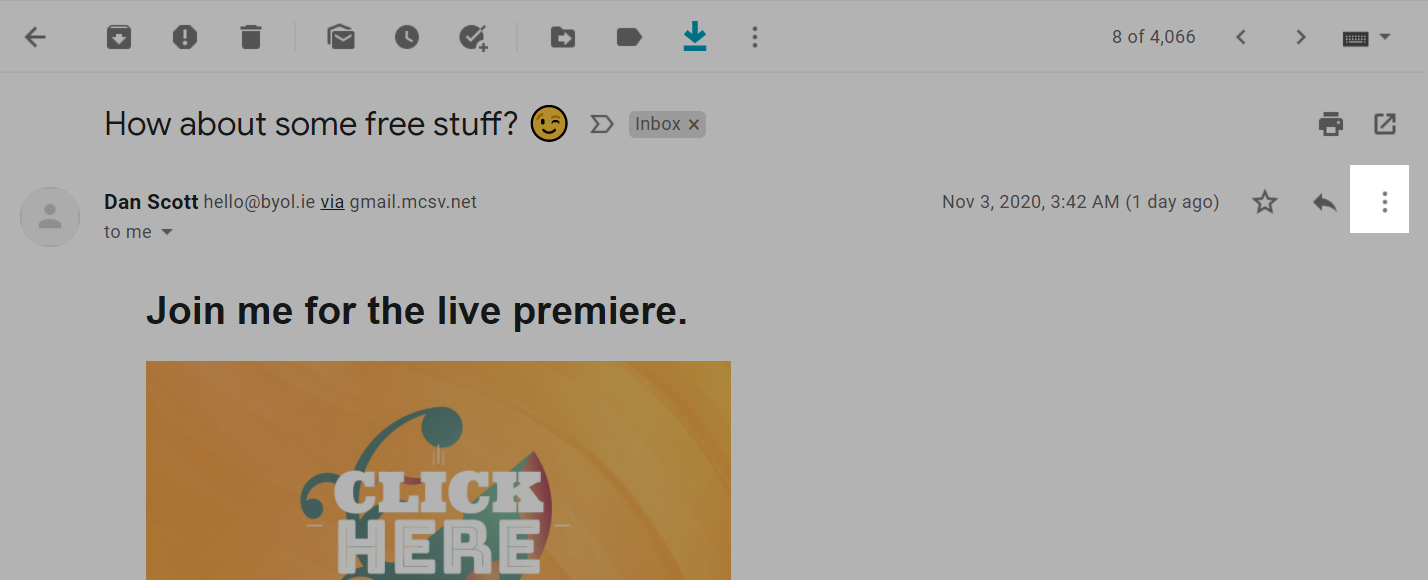Screen dimensions: 1428x580
Task: Delete the email with trash icon
Action: (250, 38)
